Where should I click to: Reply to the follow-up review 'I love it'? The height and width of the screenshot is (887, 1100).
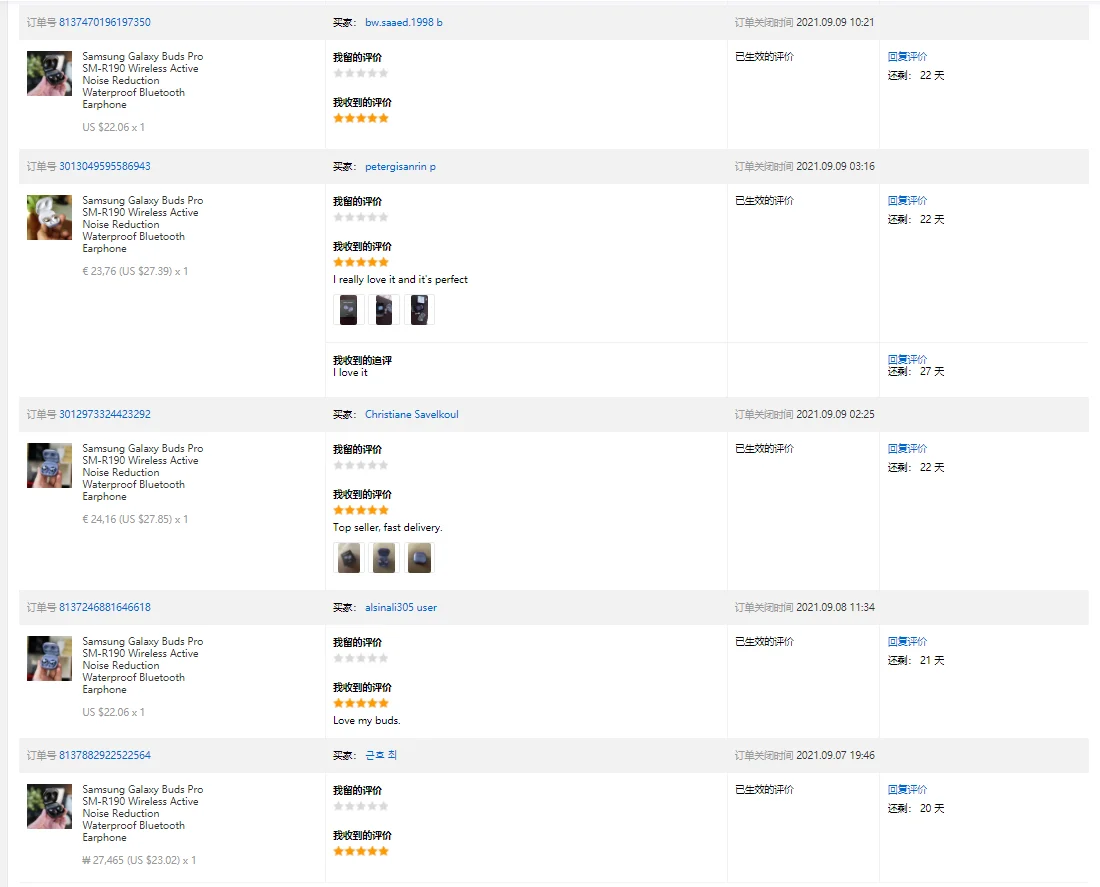pos(907,359)
